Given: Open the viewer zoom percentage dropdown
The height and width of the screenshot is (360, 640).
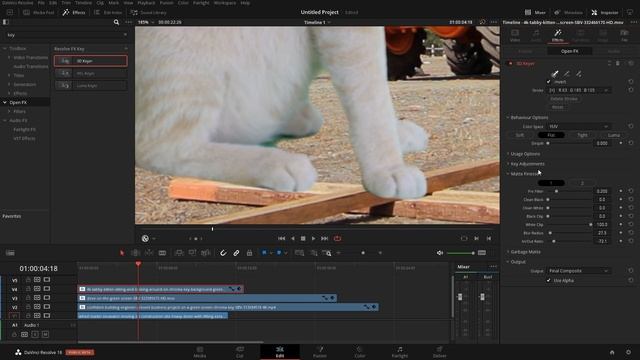Looking at the screenshot, I should (x=146, y=22).
